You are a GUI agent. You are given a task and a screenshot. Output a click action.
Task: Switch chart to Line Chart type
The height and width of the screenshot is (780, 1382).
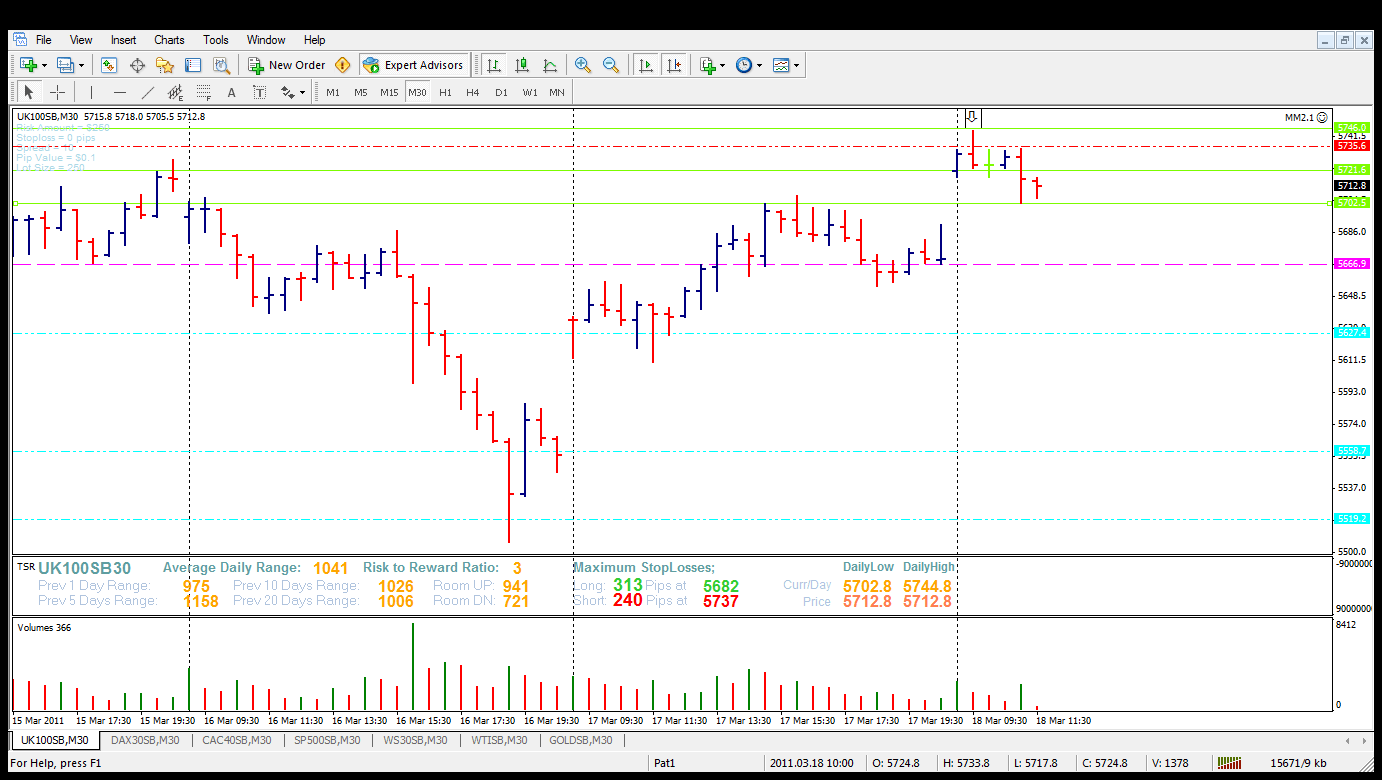(550, 65)
